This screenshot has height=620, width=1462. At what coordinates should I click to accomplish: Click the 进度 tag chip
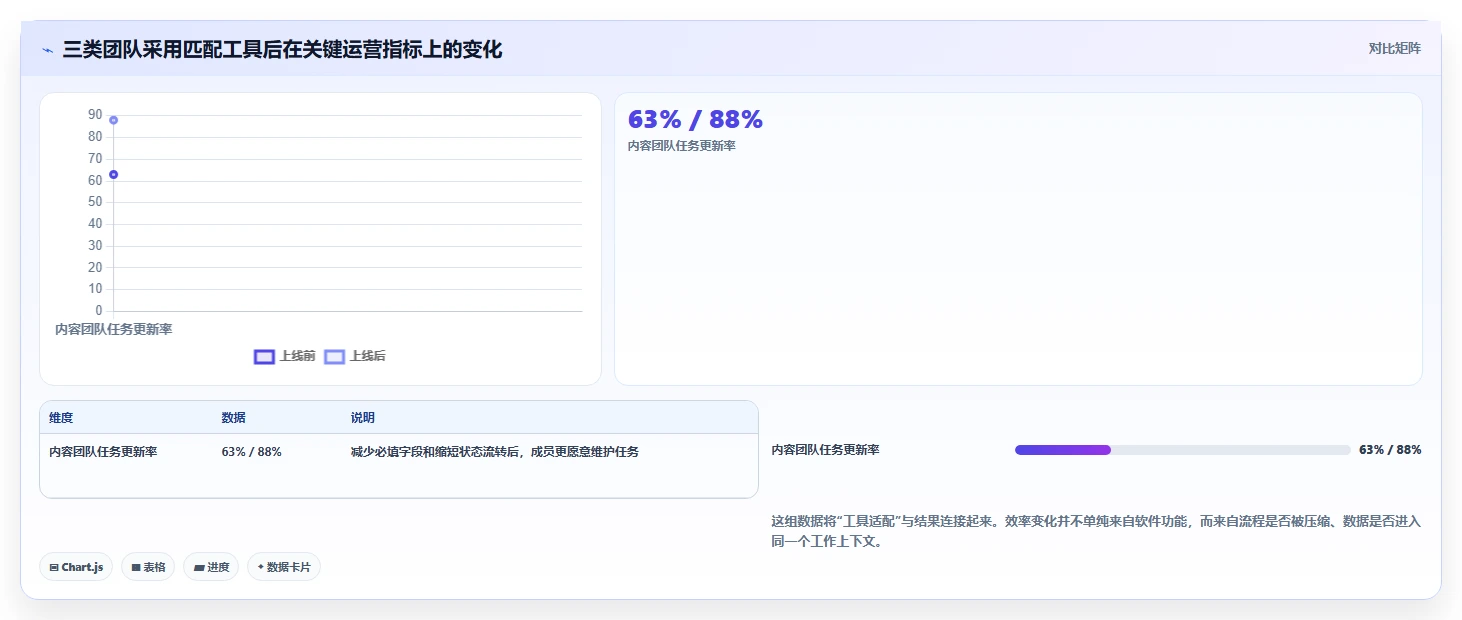211,567
